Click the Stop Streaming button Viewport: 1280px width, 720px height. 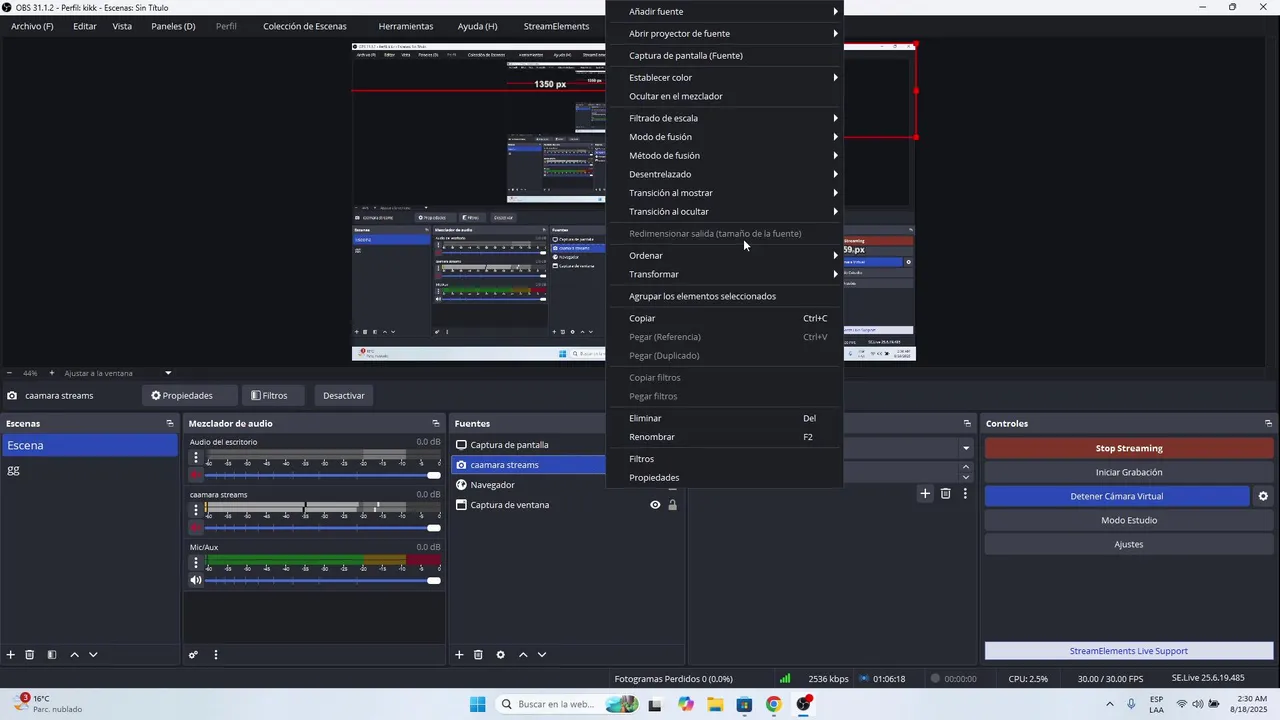(1129, 448)
